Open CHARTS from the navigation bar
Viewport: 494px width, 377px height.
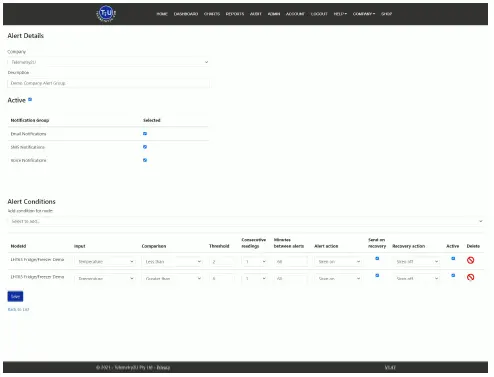pyautogui.click(x=213, y=14)
